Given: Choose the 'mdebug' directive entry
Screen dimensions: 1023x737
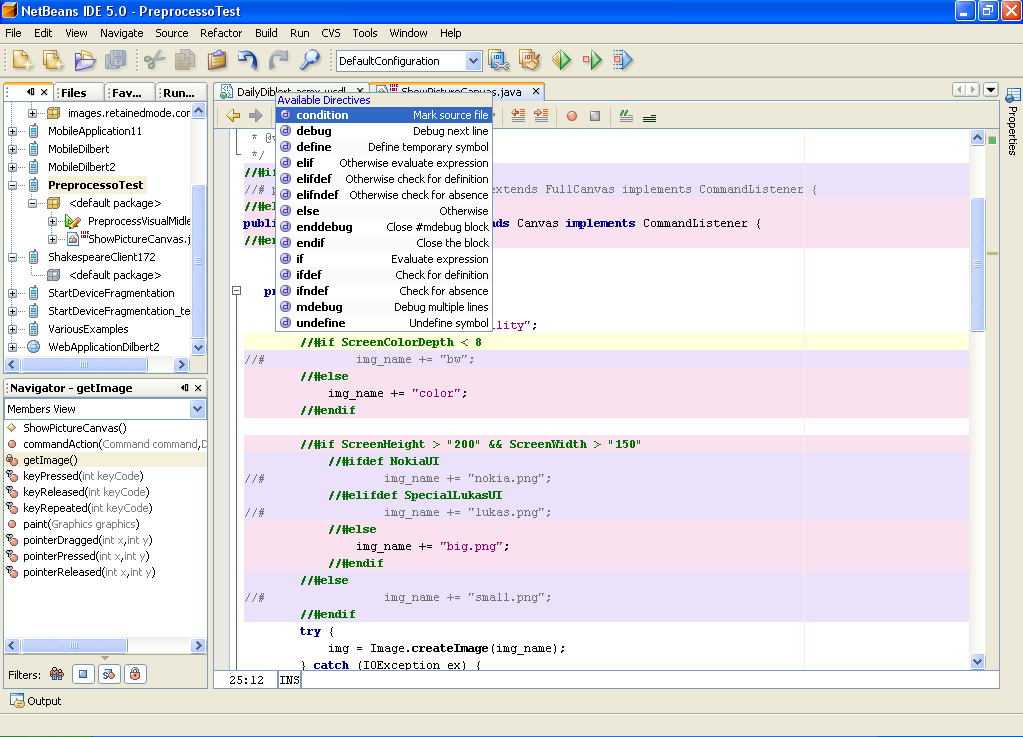Looking at the screenshot, I should (384, 307).
